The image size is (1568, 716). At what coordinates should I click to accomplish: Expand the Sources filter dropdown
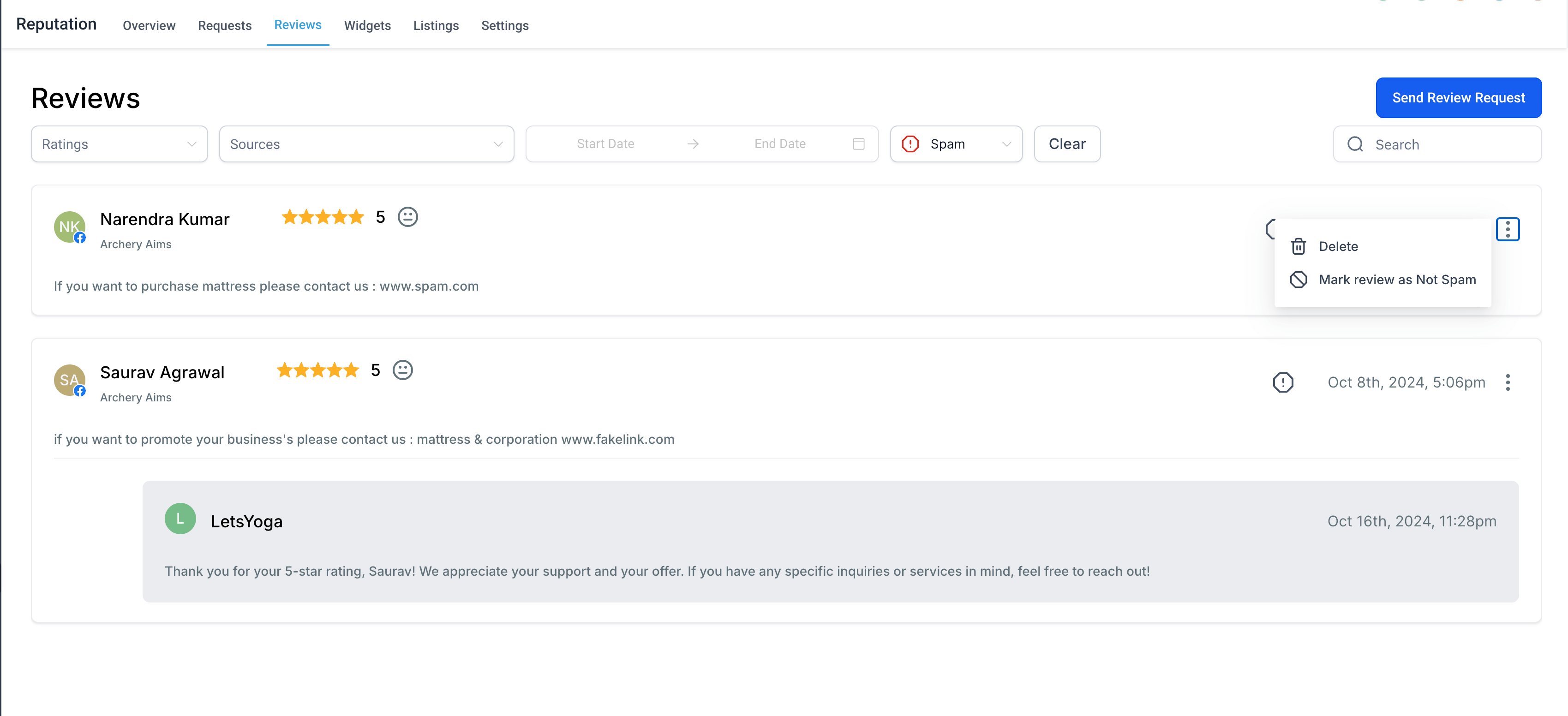pos(366,144)
